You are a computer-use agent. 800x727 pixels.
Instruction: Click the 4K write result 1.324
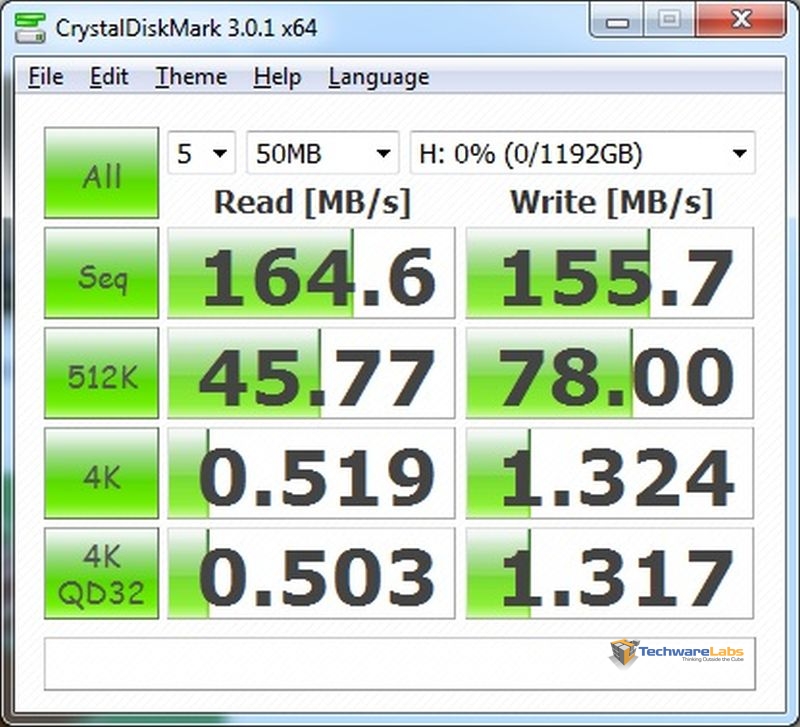pos(610,473)
